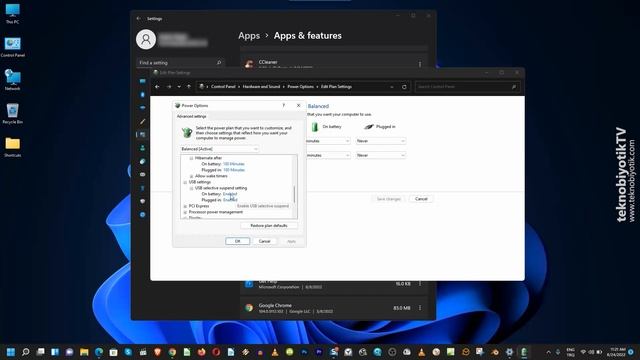Click user profile avatar in Settings

point(146,39)
